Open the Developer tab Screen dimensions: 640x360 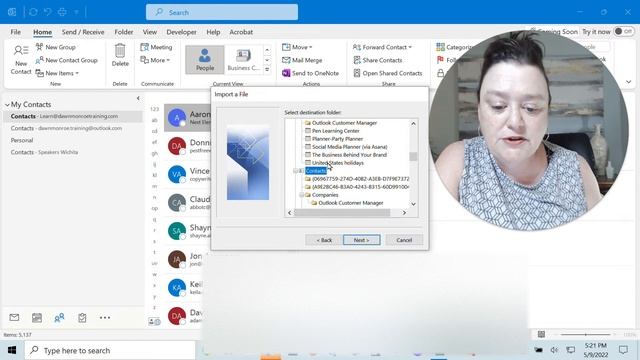[181, 32]
